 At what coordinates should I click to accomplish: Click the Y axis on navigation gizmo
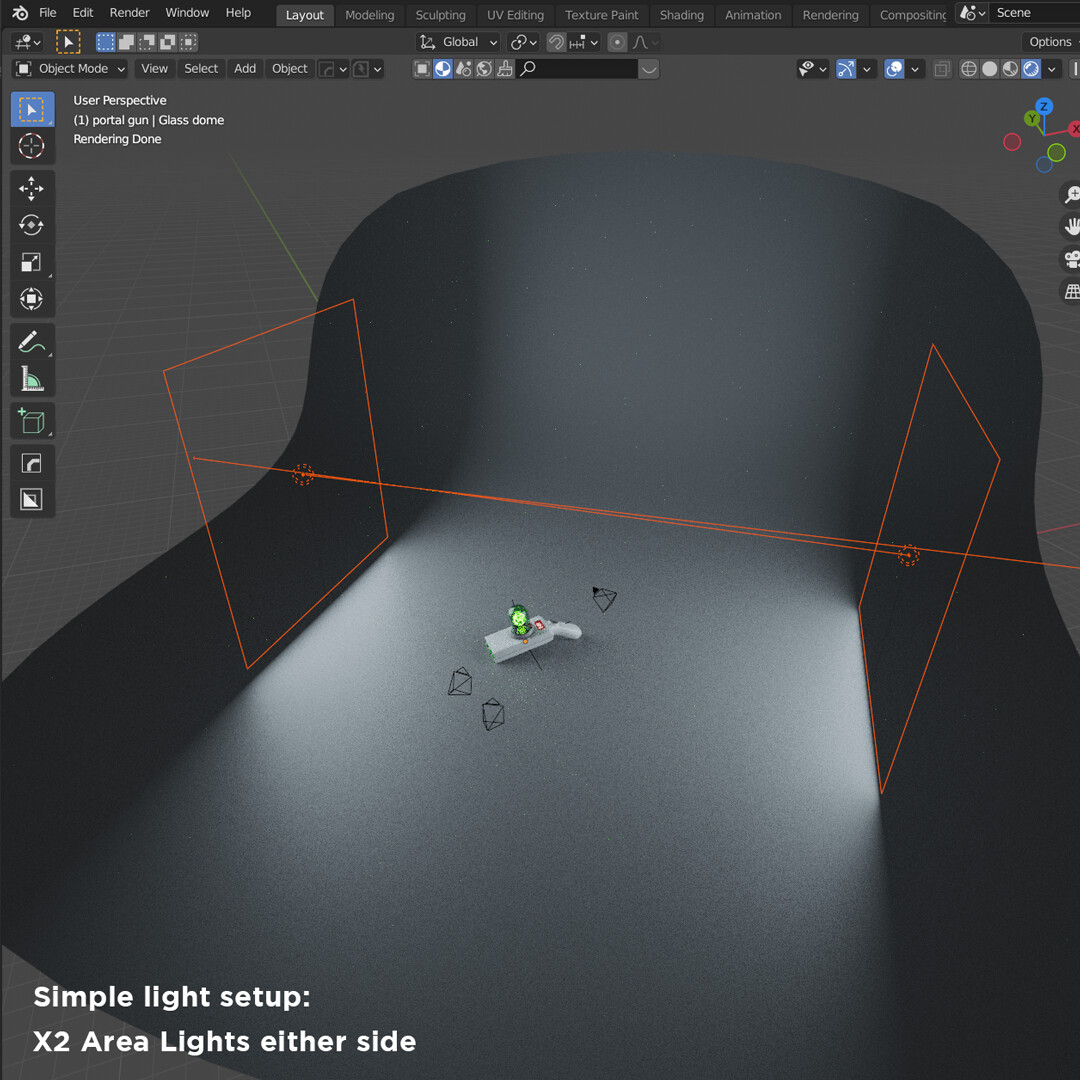[1031, 118]
